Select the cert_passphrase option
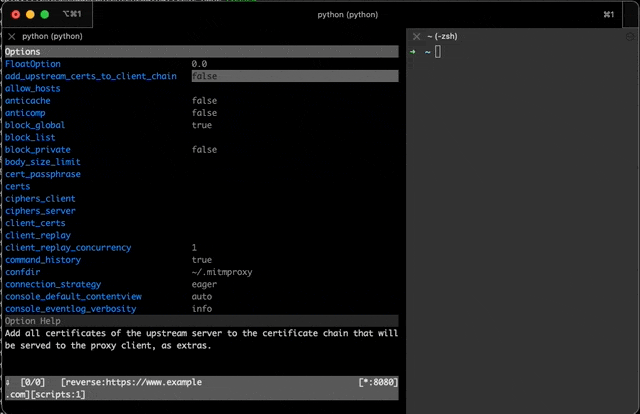640x414 pixels. click(x=42, y=174)
